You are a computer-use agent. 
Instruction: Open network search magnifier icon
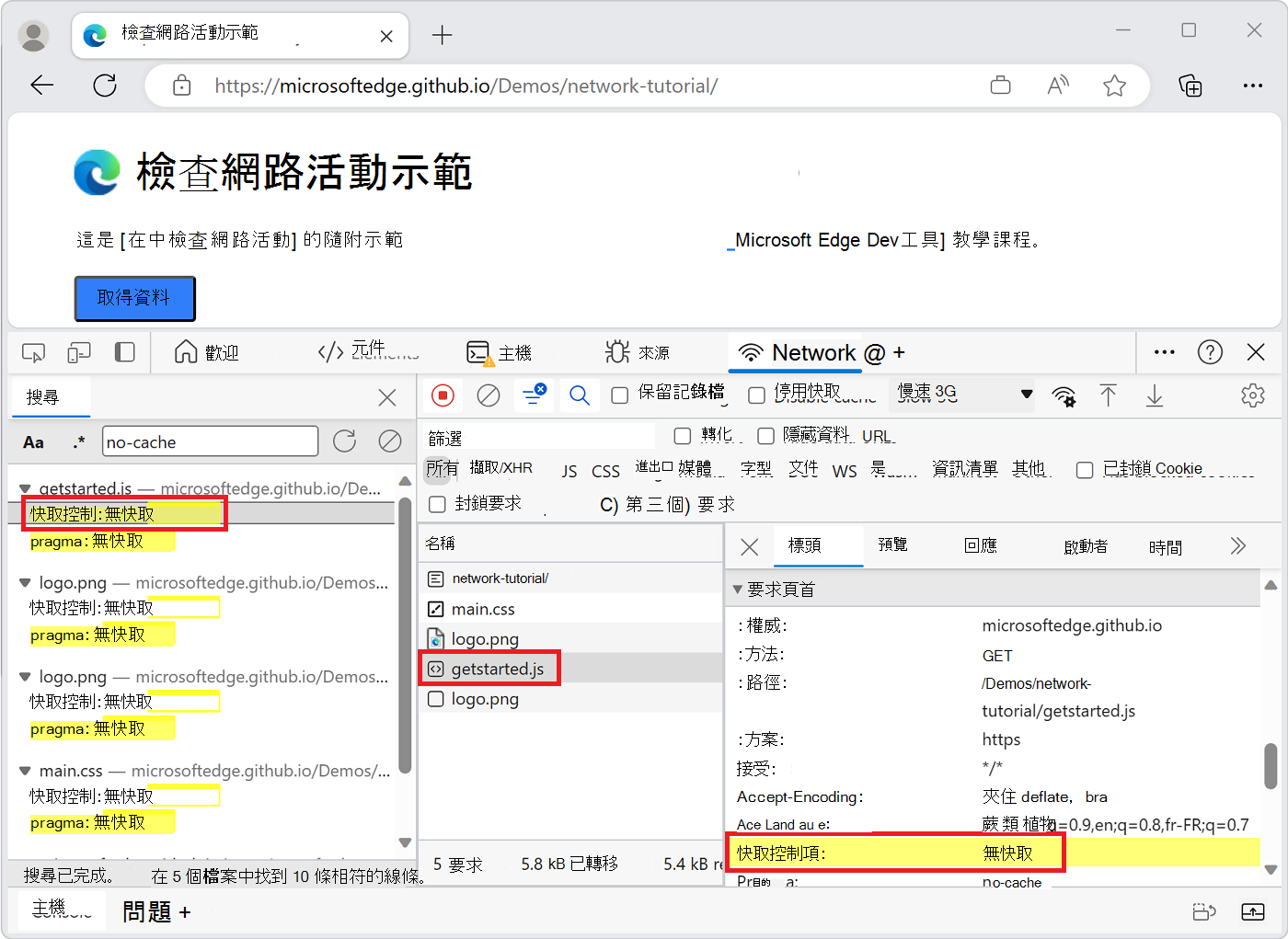579,395
